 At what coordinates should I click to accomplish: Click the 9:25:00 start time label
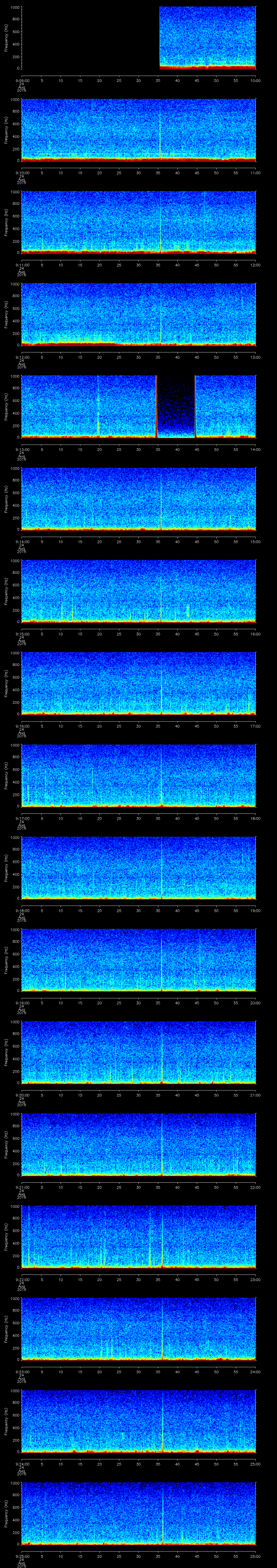(22, 1556)
